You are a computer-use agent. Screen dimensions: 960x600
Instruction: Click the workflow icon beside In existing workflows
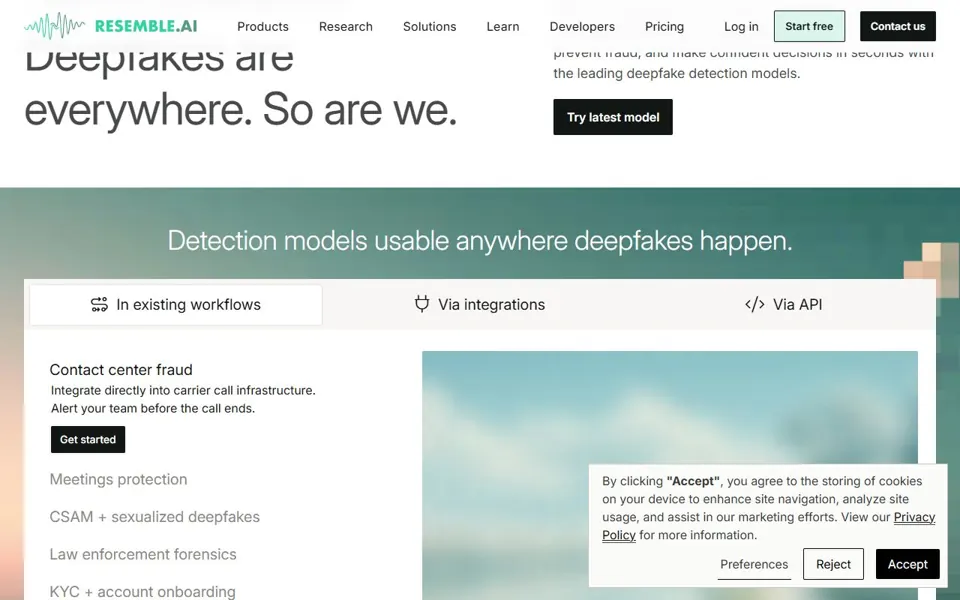point(99,304)
